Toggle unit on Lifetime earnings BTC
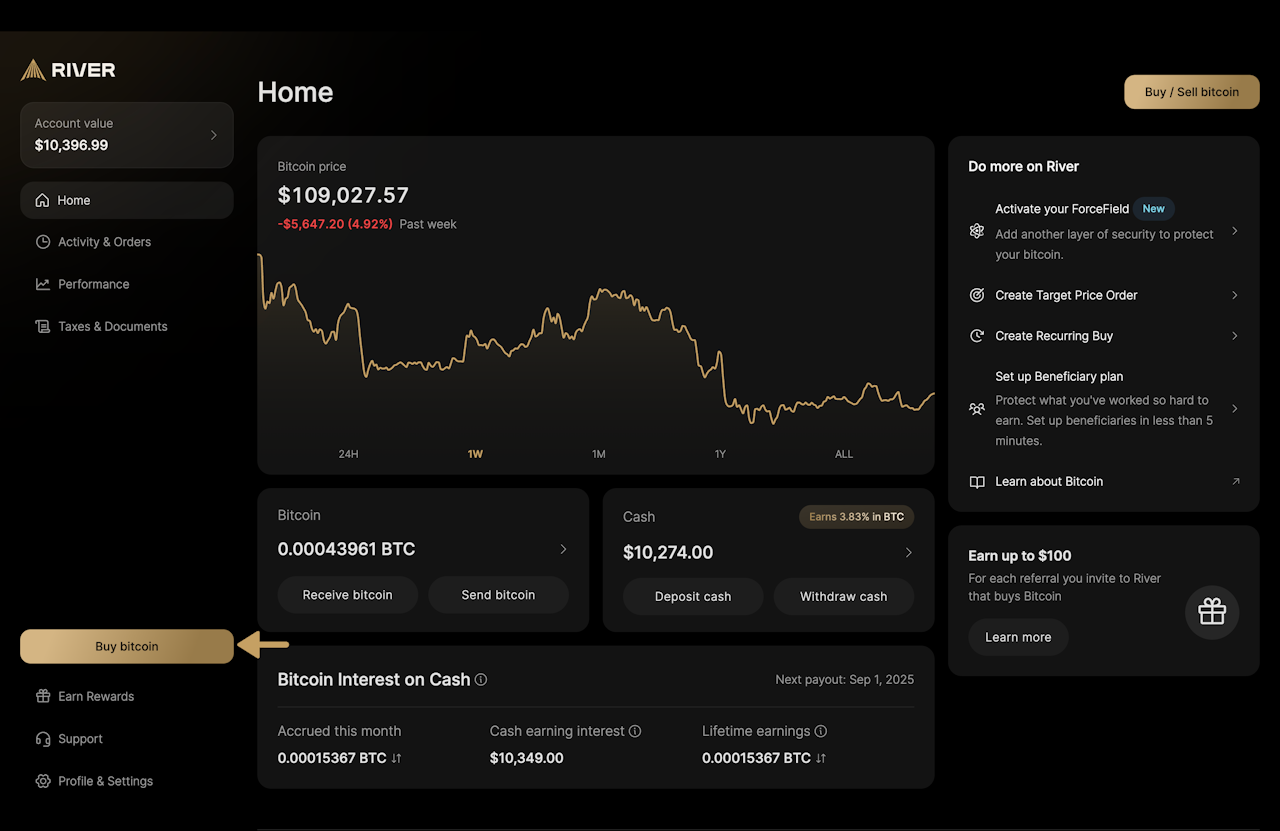 click(821, 758)
